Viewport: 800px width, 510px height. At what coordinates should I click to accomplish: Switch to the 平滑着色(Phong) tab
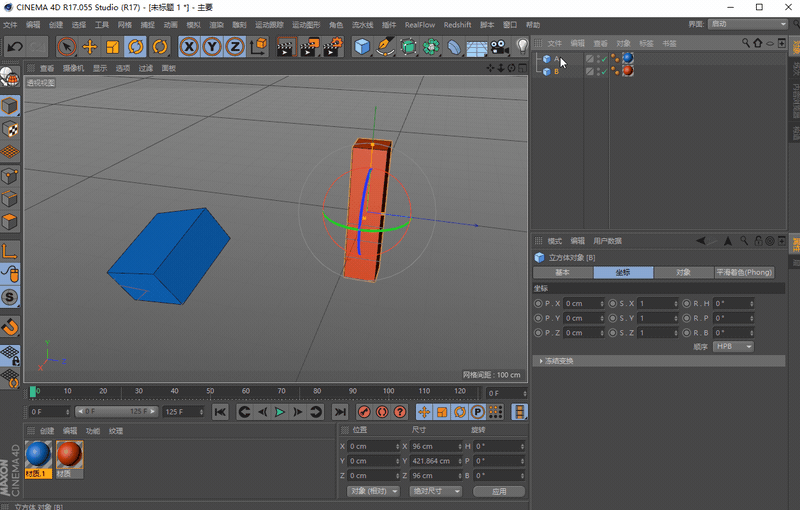pos(744,272)
